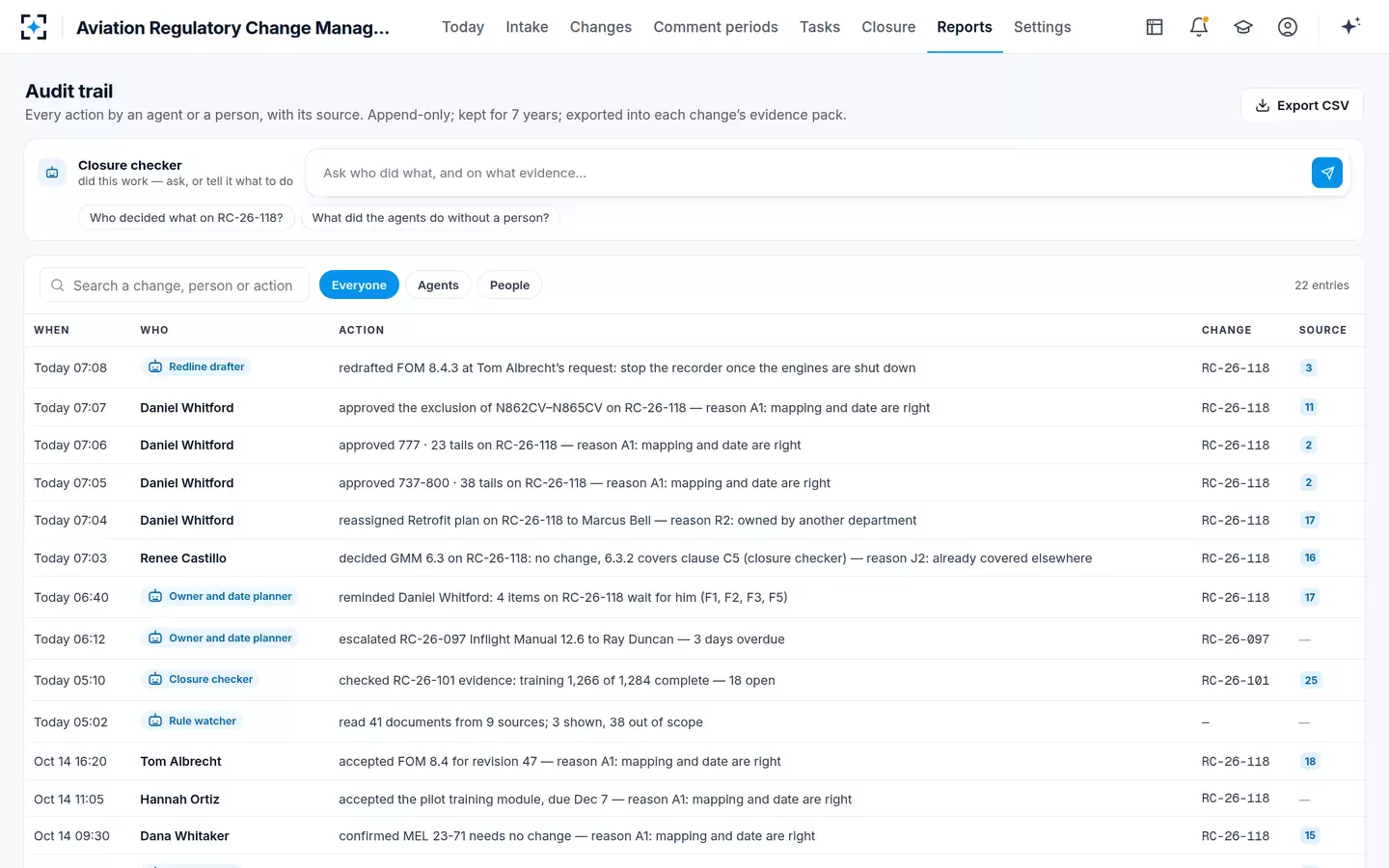Open the notifications bell

[1199, 27]
